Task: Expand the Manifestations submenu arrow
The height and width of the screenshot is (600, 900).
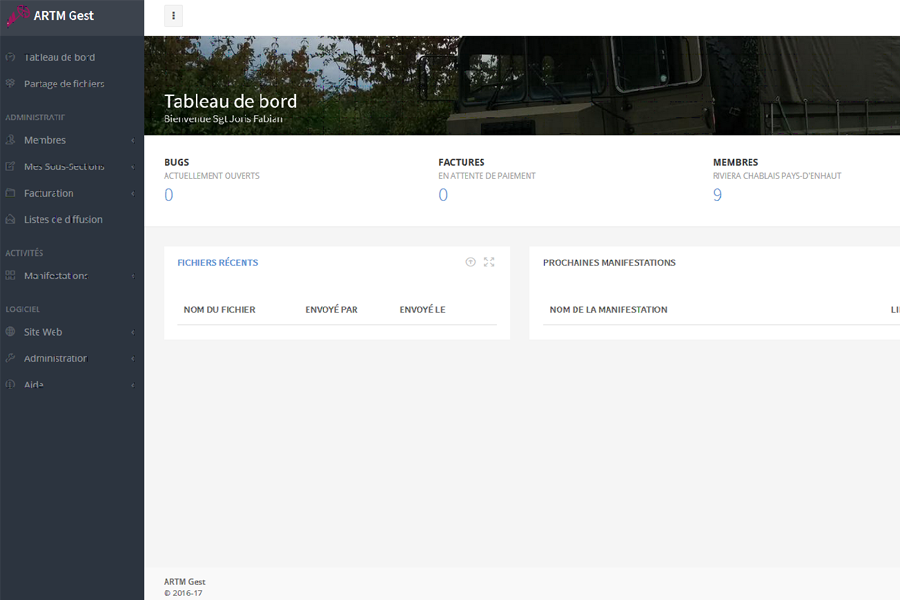Action: click(x=132, y=276)
